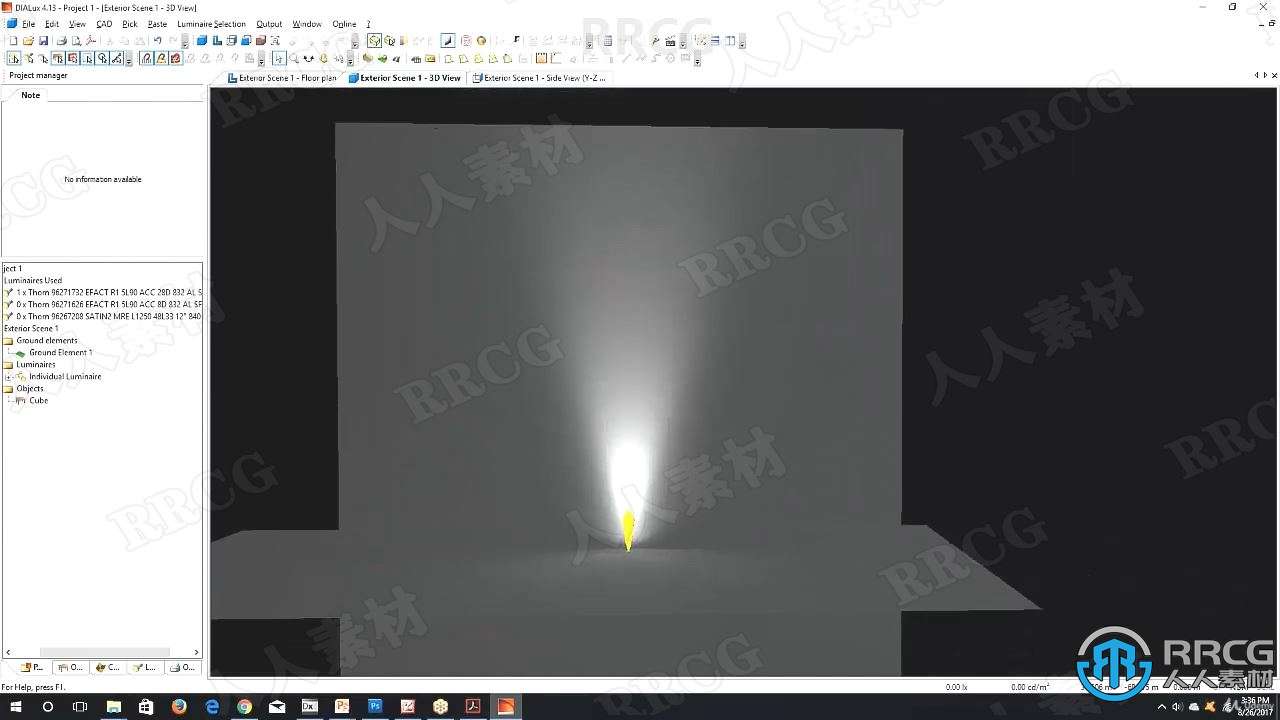The image size is (1280, 720).
Task: Click the Open file folder icon
Action: (x=28, y=41)
